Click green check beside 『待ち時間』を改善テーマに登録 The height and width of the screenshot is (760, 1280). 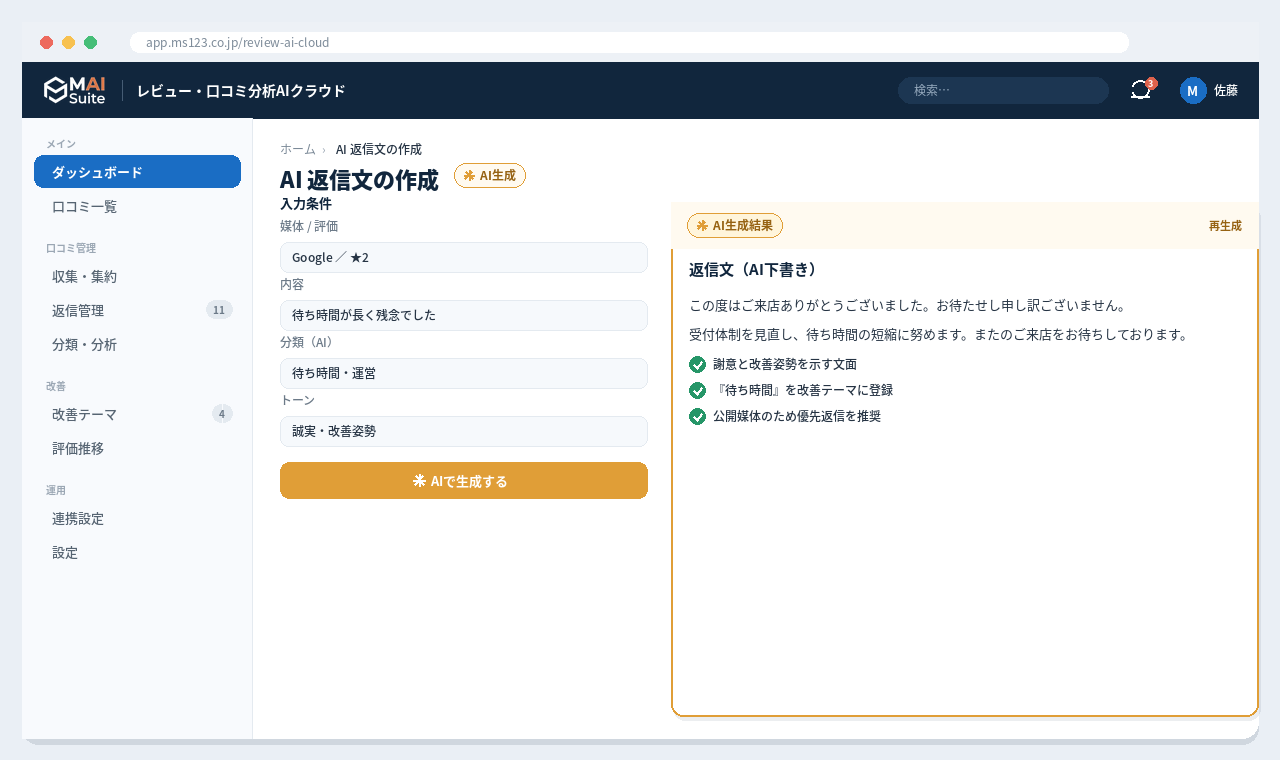(x=698, y=390)
